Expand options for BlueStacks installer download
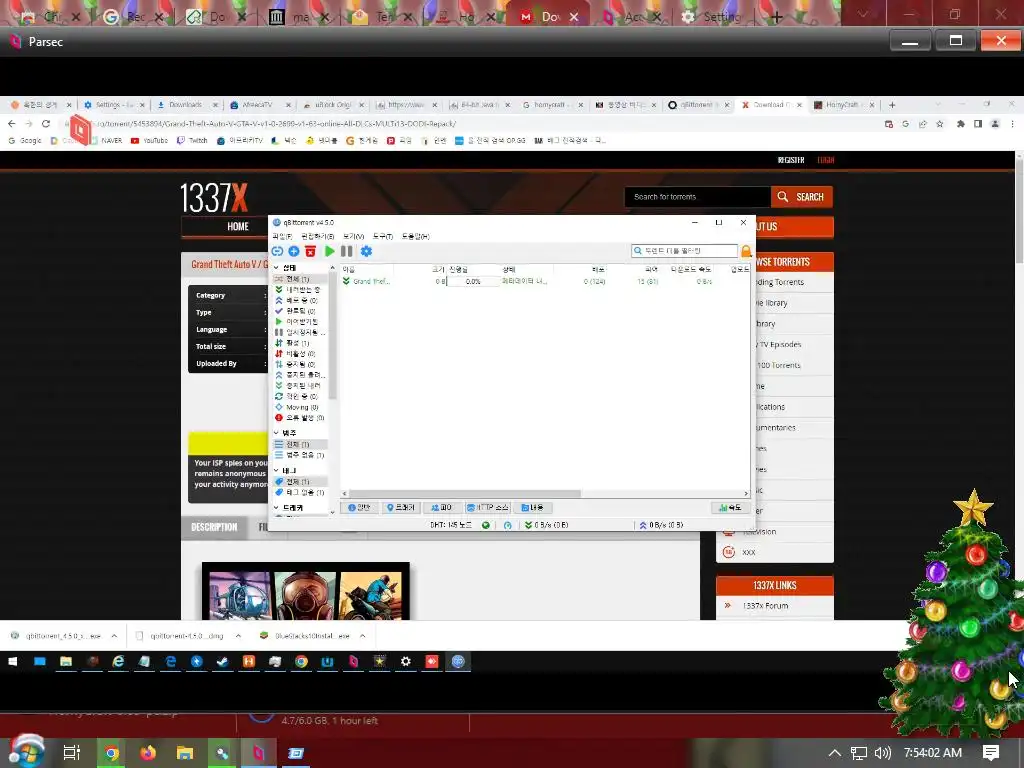Screen dimensions: 1024x768 (362, 636)
